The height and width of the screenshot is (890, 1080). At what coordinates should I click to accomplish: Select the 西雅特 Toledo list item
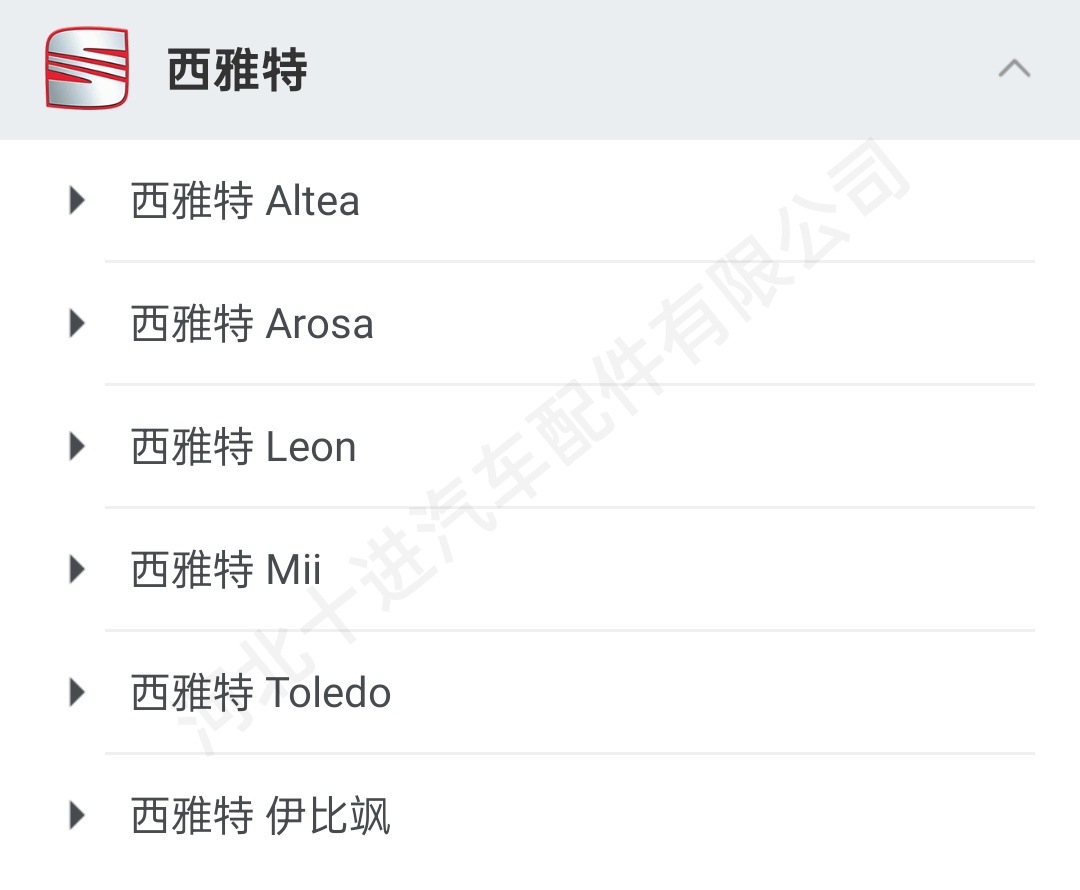point(261,693)
